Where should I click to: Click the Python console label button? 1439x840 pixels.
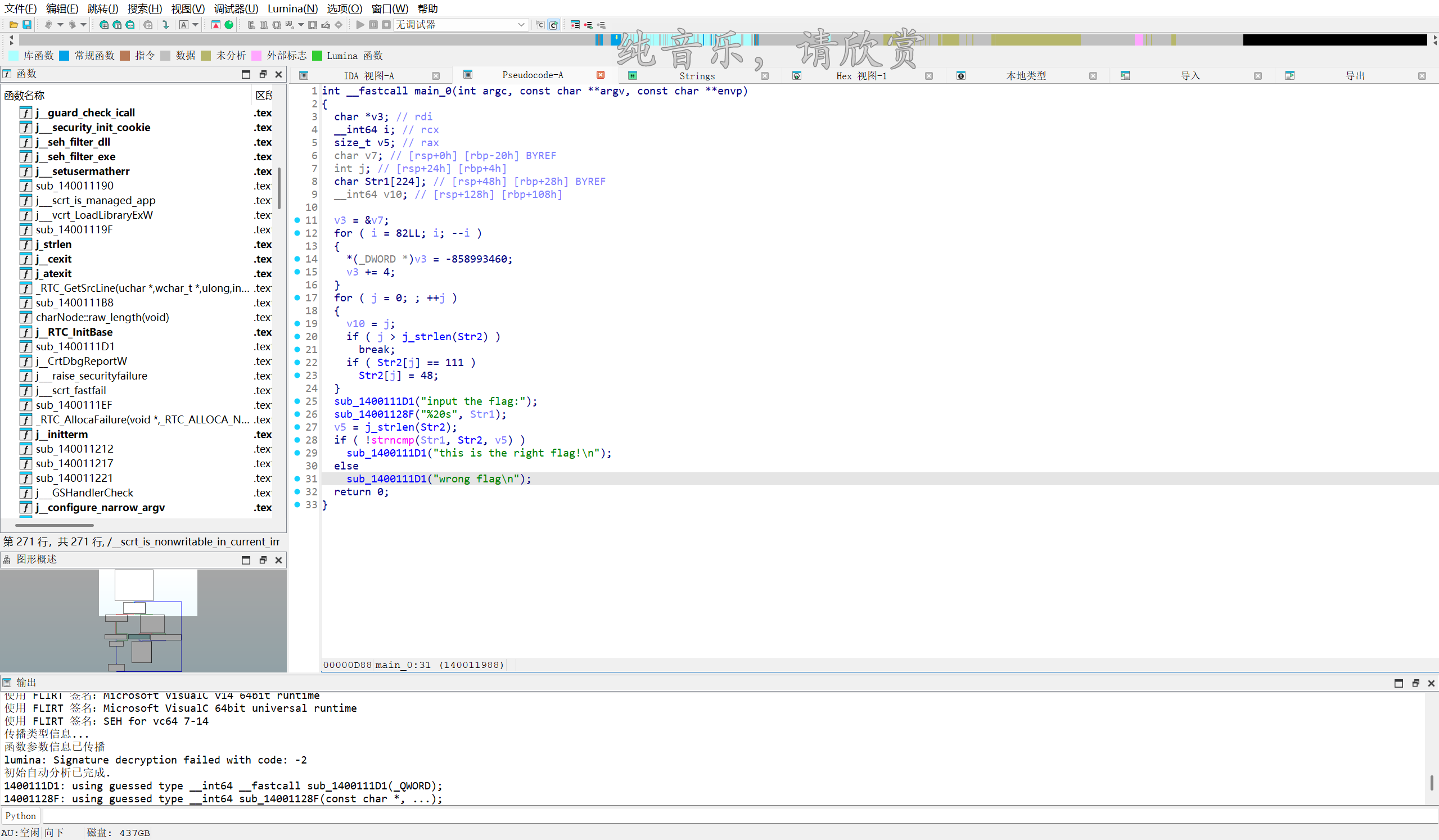(x=21, y=816)
